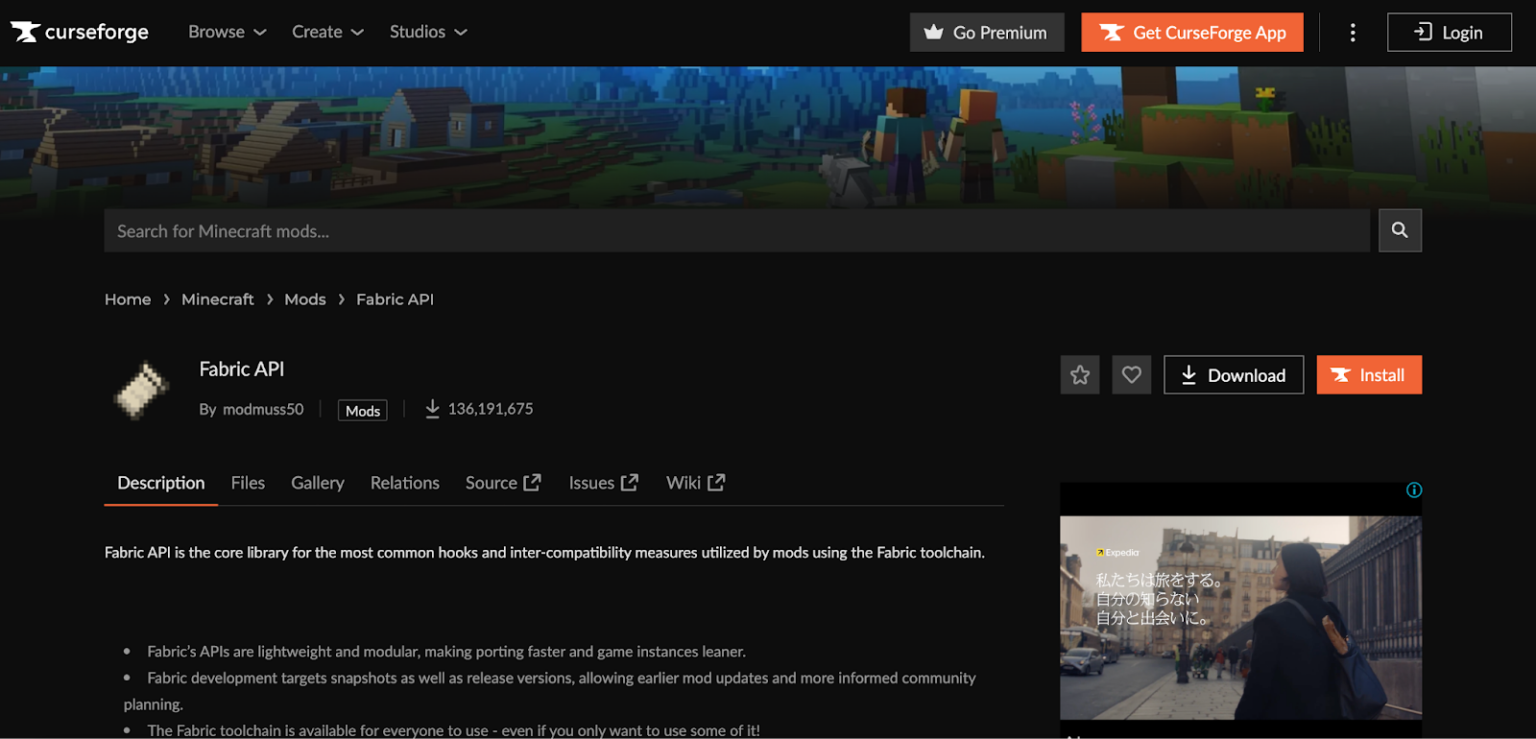Image resolution: width=1536 pixels, height=739 pixels.
Task: Click the ad info icon
Action: [x=1413, y=490]
